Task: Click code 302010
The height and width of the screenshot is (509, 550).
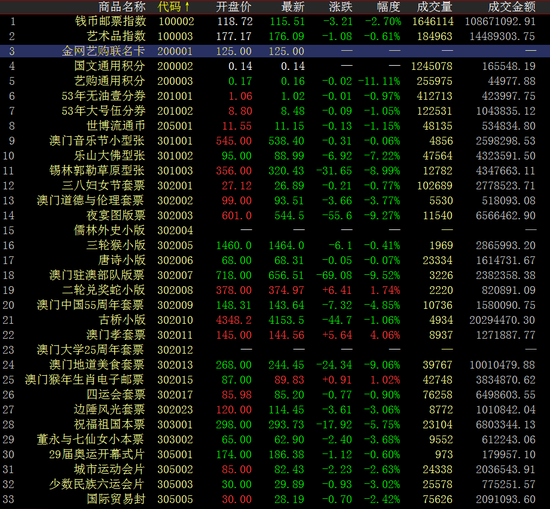Action: (x=175, y=320)
